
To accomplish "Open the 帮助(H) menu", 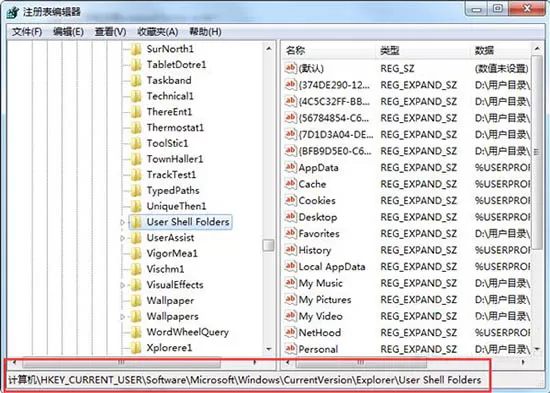I will point(205,32).
